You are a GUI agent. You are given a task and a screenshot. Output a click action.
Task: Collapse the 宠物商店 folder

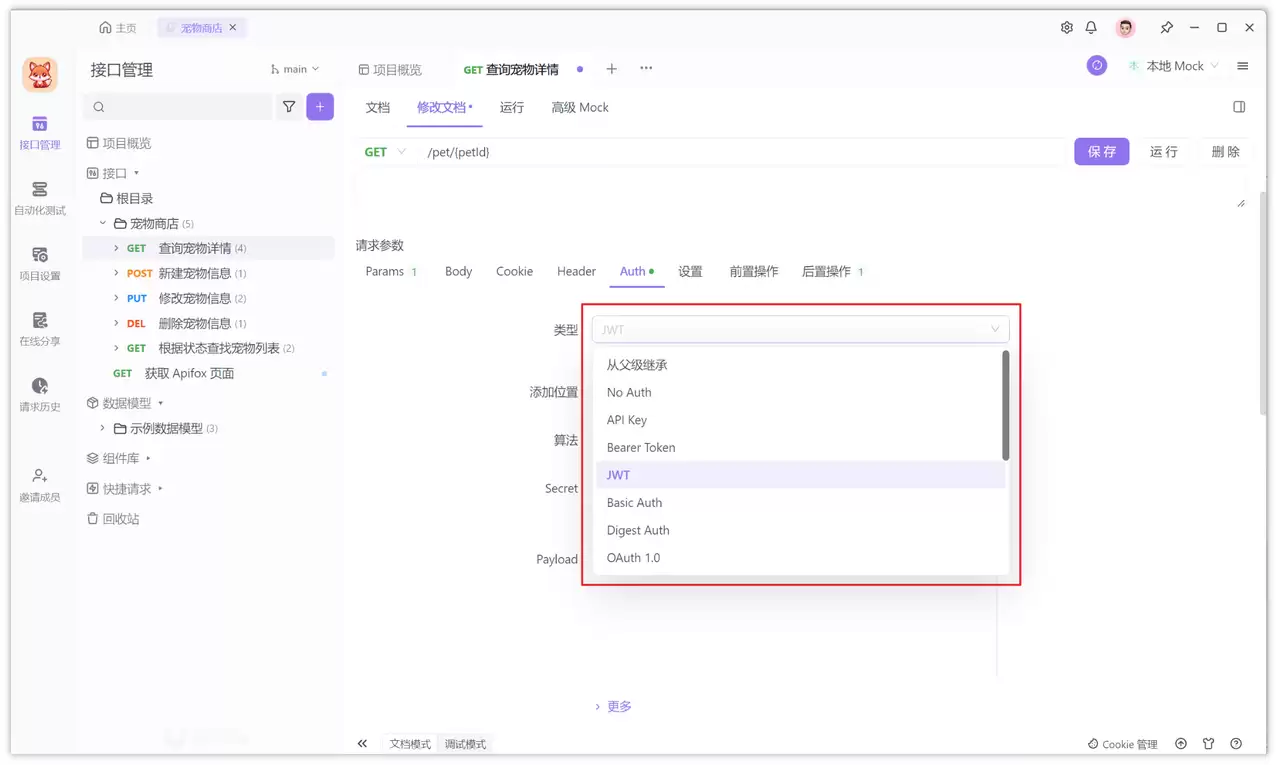pyautogui.click(x=103, y=223)
